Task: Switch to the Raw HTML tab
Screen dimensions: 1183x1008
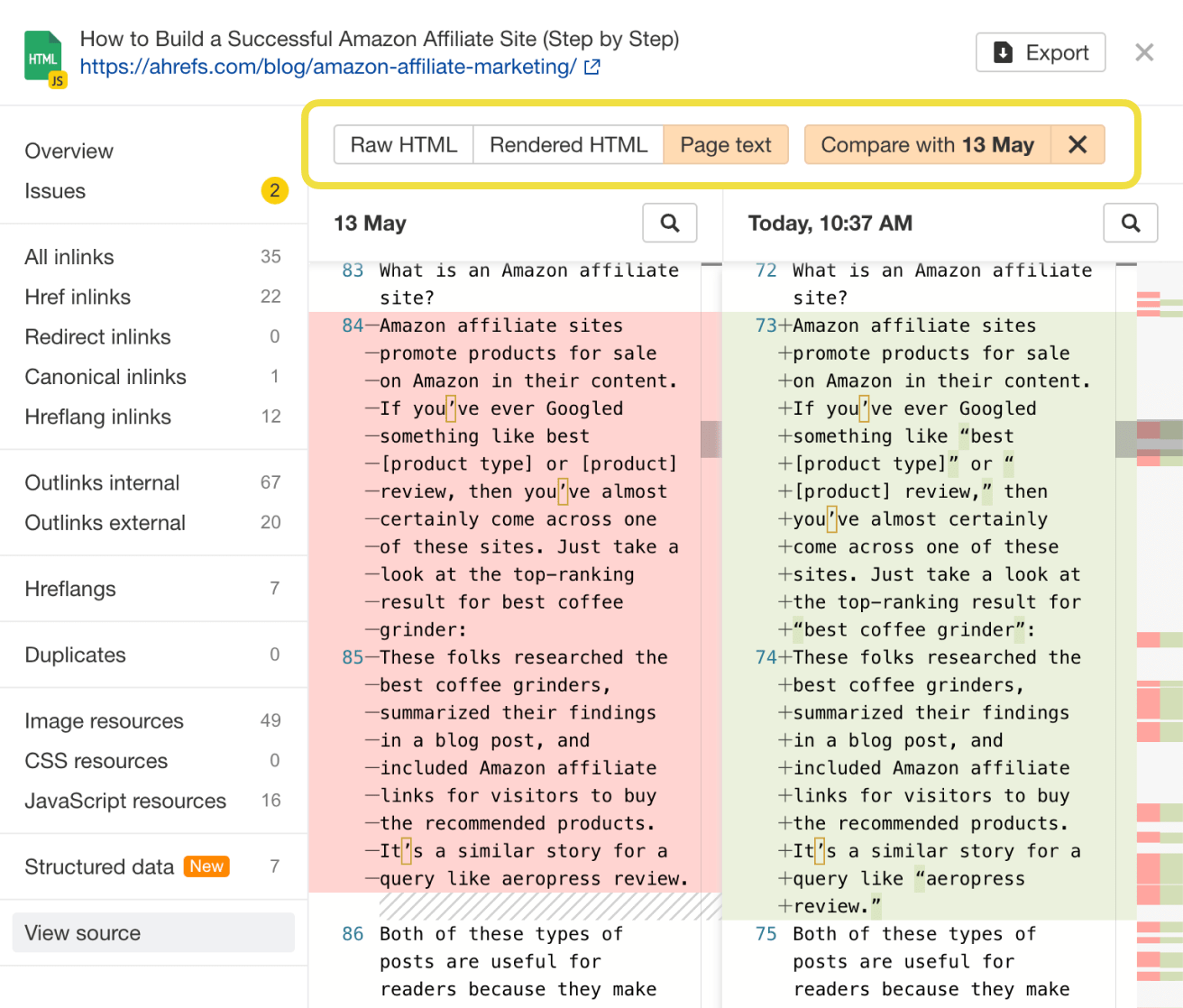Action: [x=404, y=145]
